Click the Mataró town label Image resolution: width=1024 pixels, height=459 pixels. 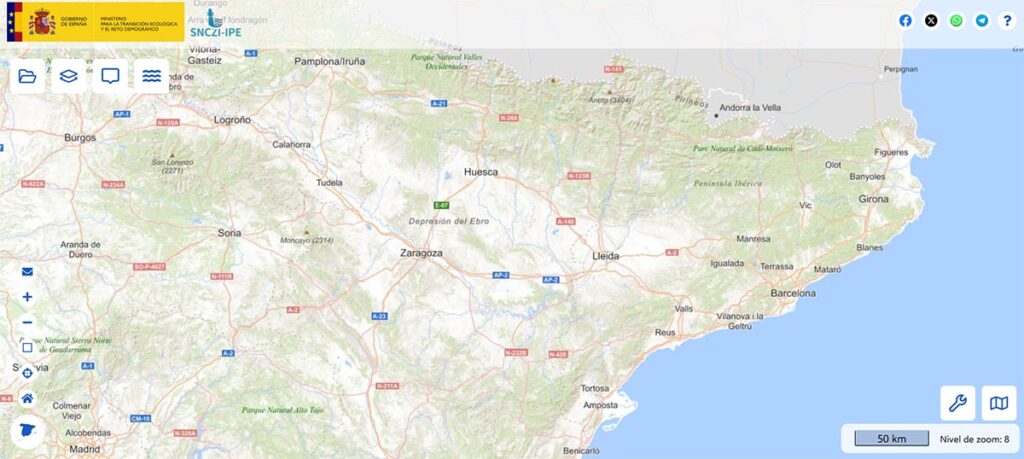[827, 269]
